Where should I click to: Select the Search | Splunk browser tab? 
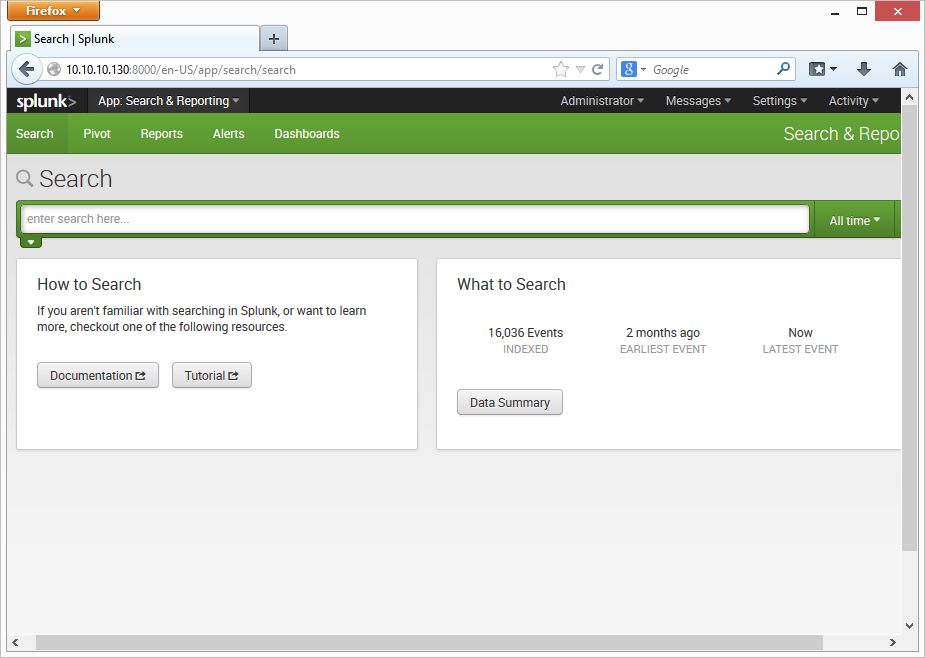click(x=135, y=39)
